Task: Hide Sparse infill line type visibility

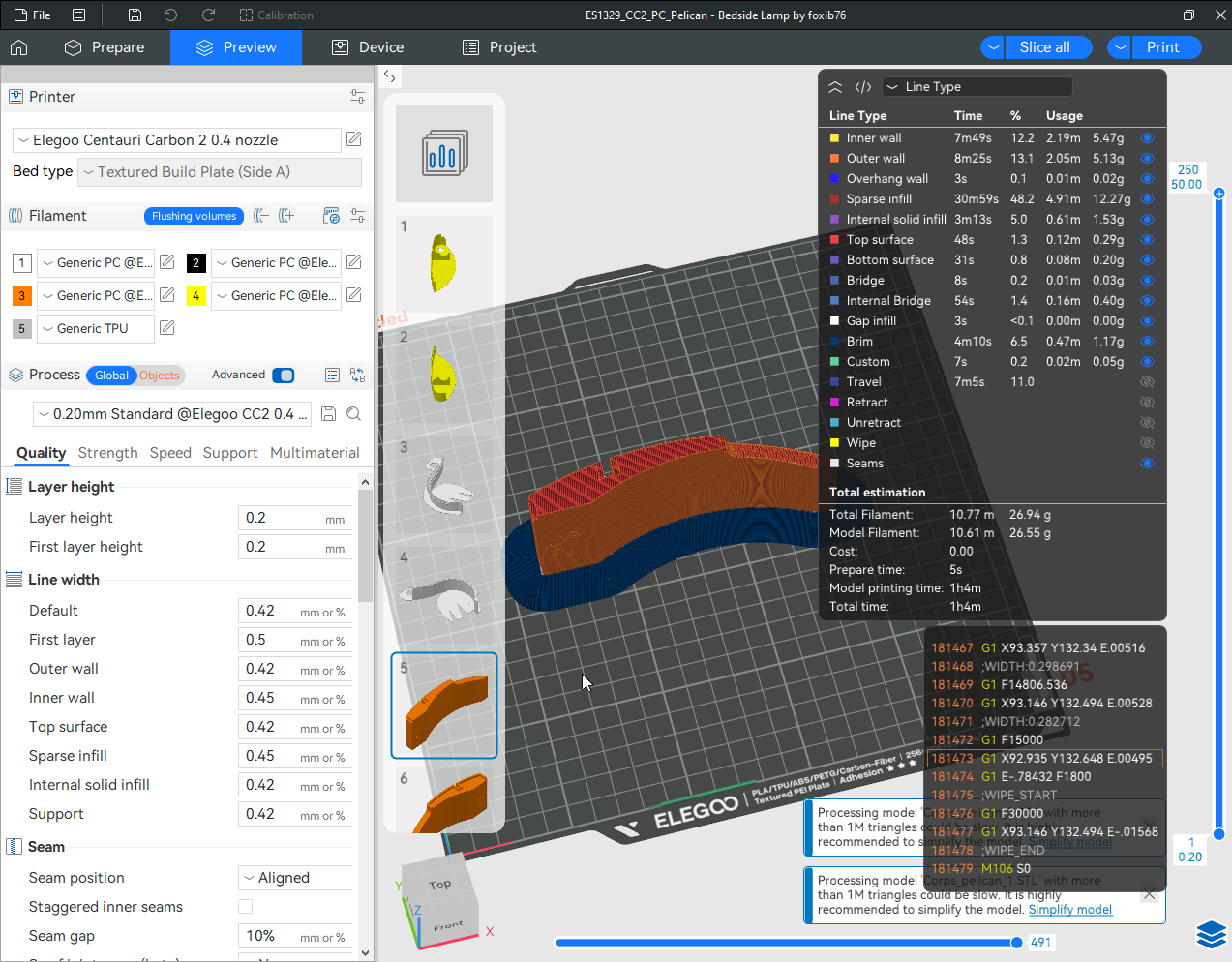Action: tap(1147, 199)
